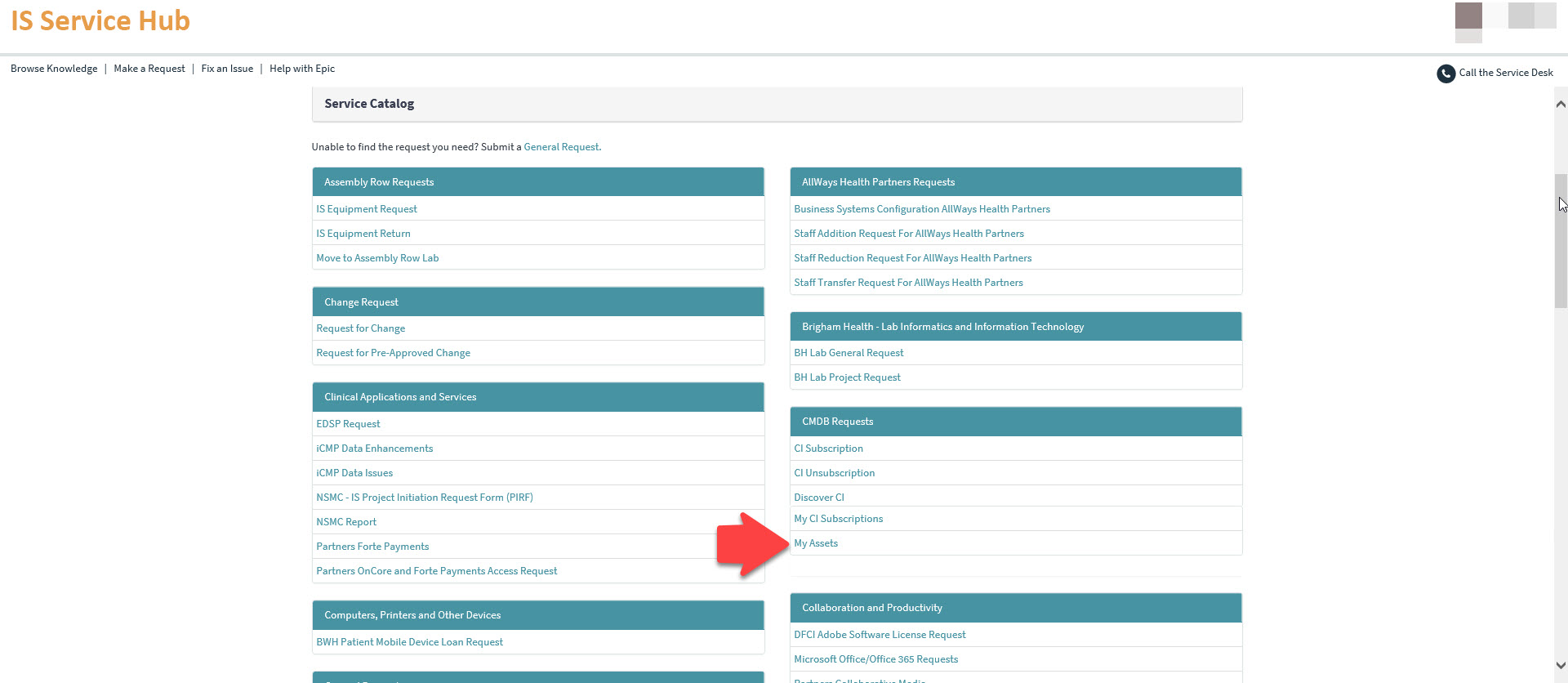Open CI Subscription

click(828, 449)
